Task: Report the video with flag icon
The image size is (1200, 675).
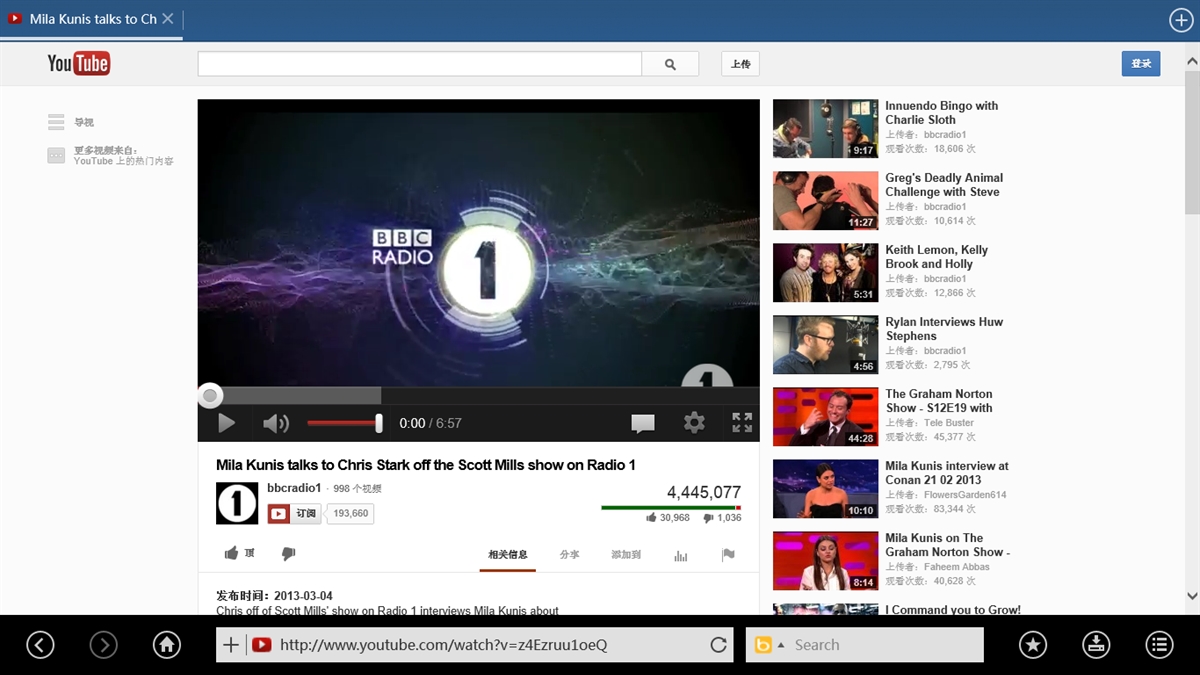Action: [x=728, y=555]
